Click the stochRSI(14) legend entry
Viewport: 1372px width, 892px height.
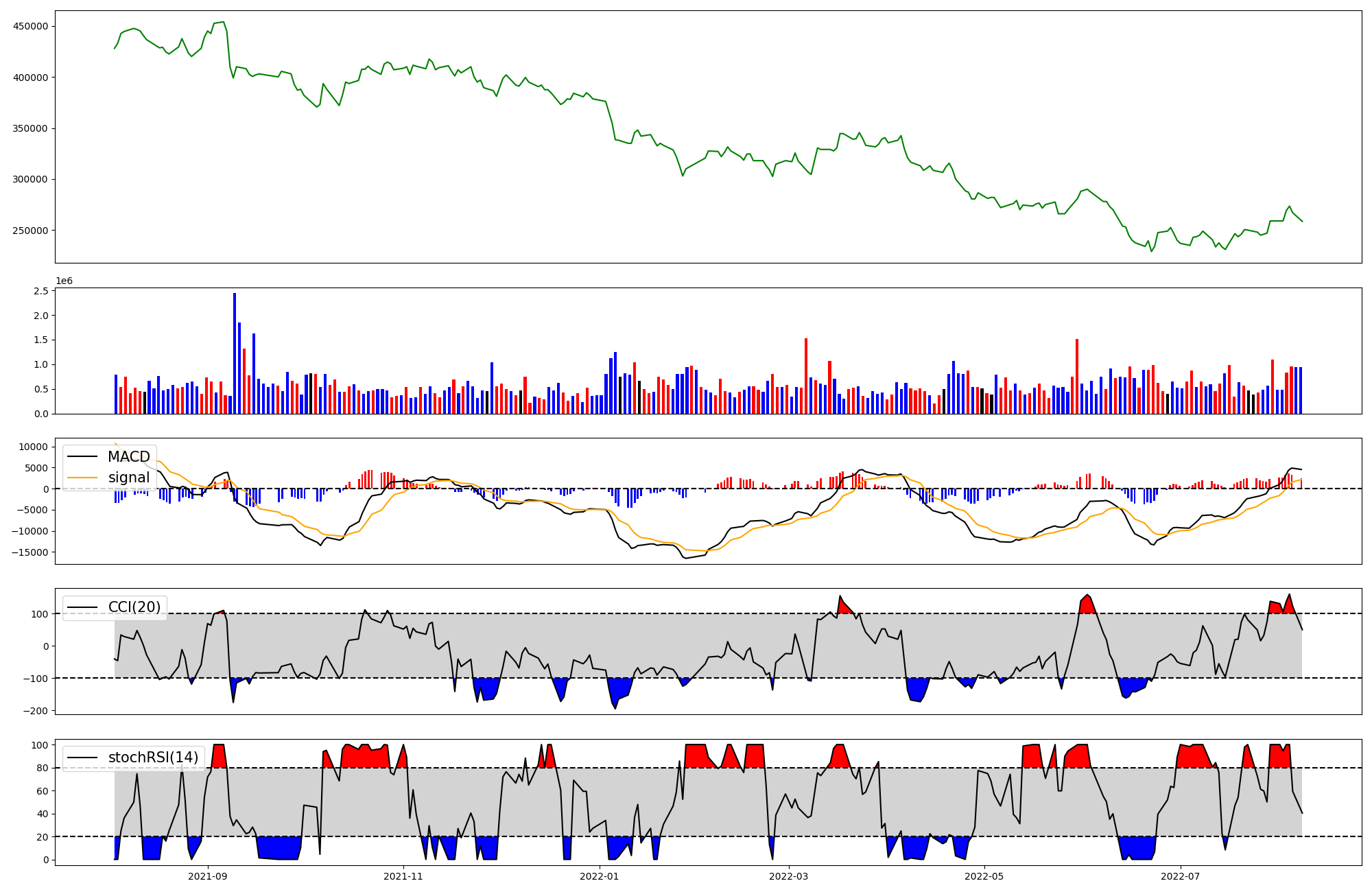pyautogui.click(x=153, y=758)
